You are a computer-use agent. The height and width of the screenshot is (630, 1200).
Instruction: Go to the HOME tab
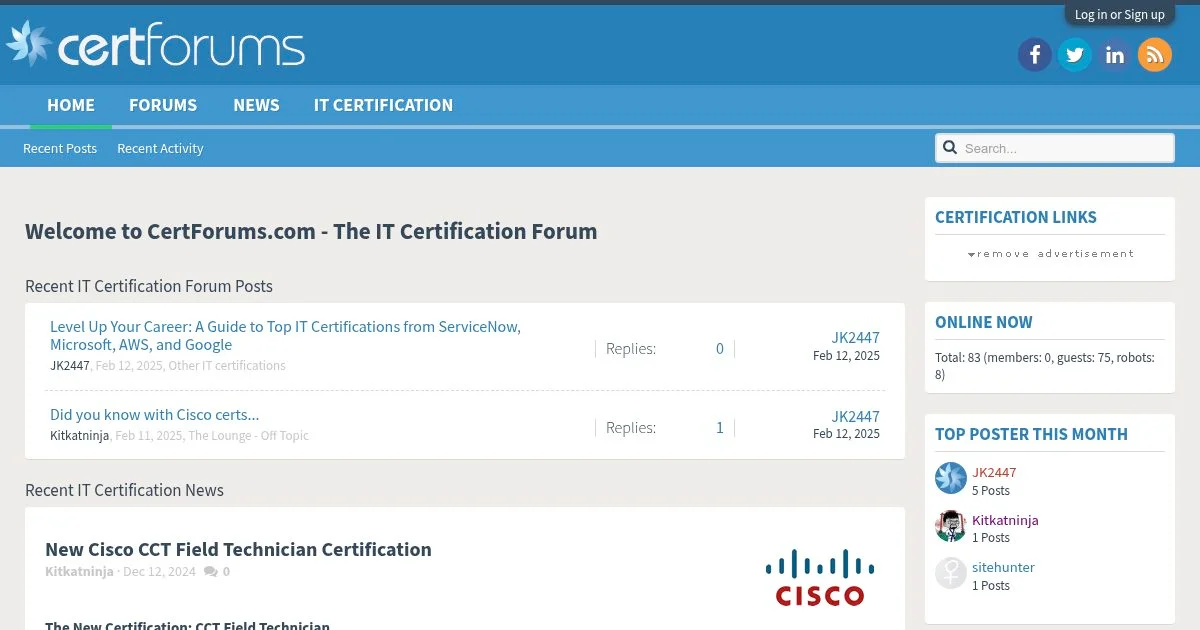pos(71,105)
